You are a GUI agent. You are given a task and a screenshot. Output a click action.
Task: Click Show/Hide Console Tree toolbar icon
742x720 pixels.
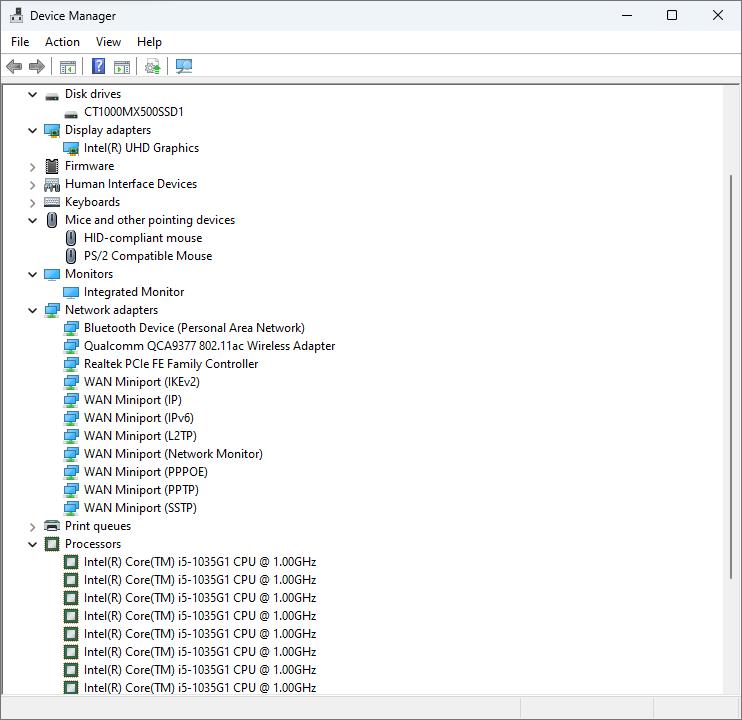coord(68,67)
